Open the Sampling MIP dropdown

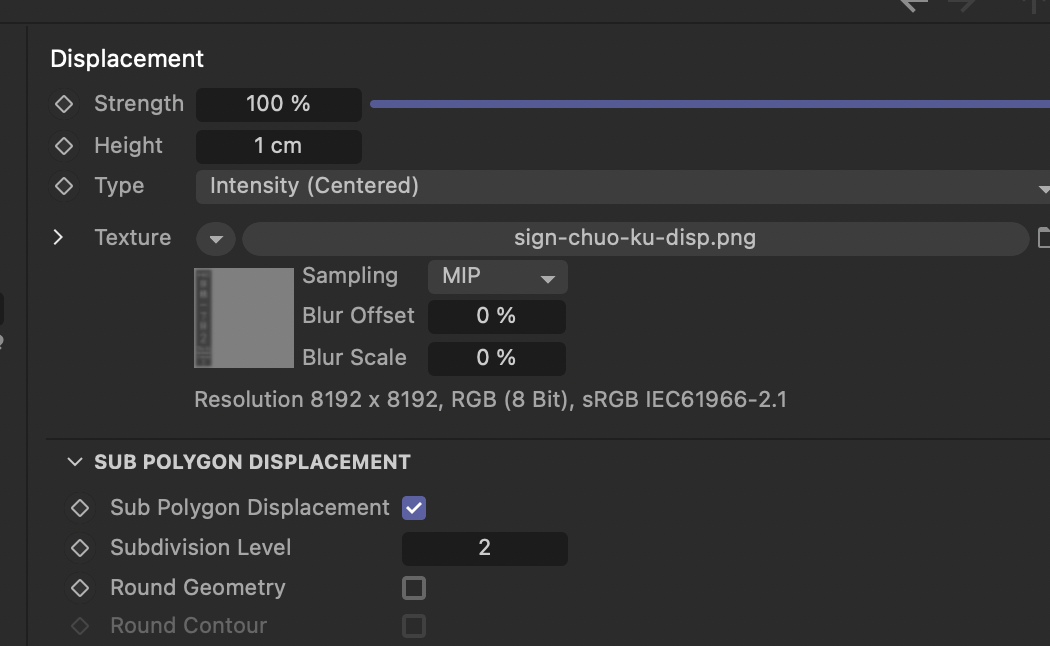pos(497,277)
